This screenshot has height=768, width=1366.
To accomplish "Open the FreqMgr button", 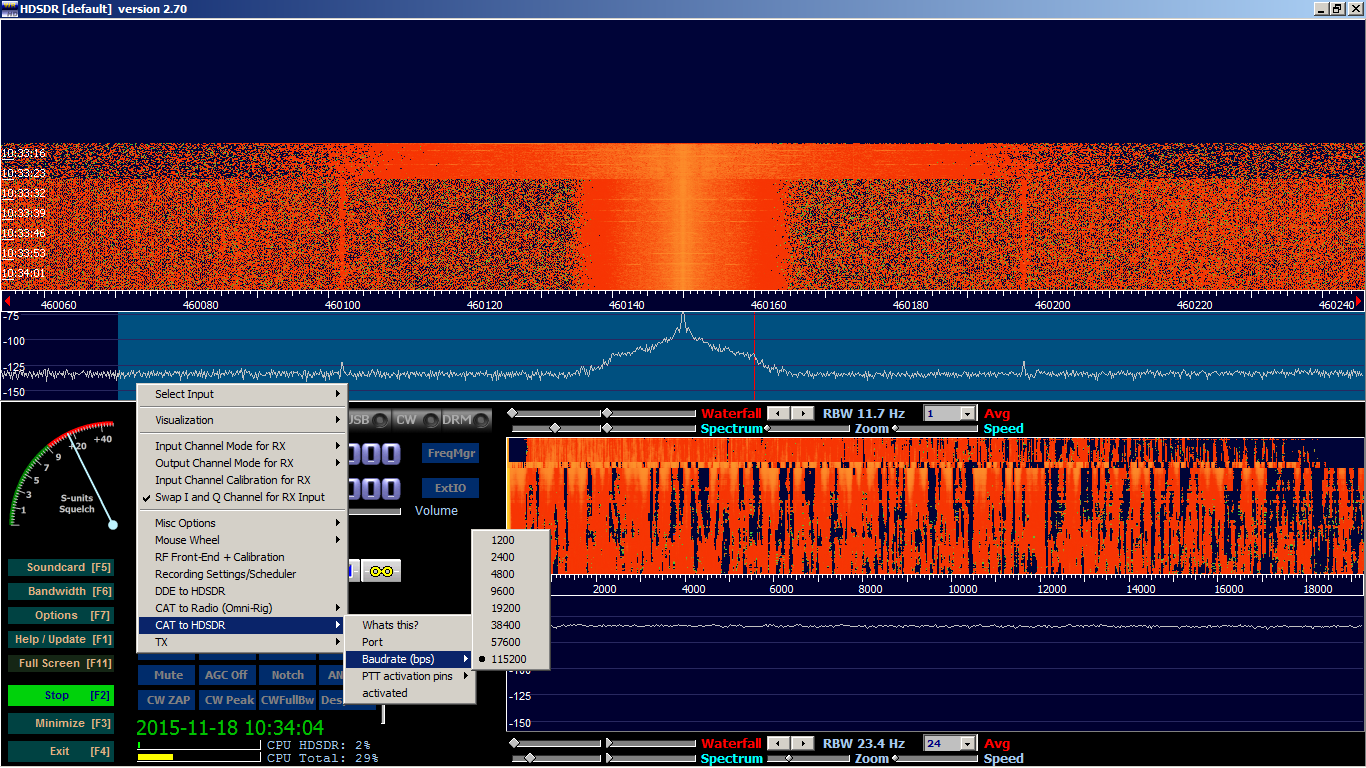I will point(450,453).
